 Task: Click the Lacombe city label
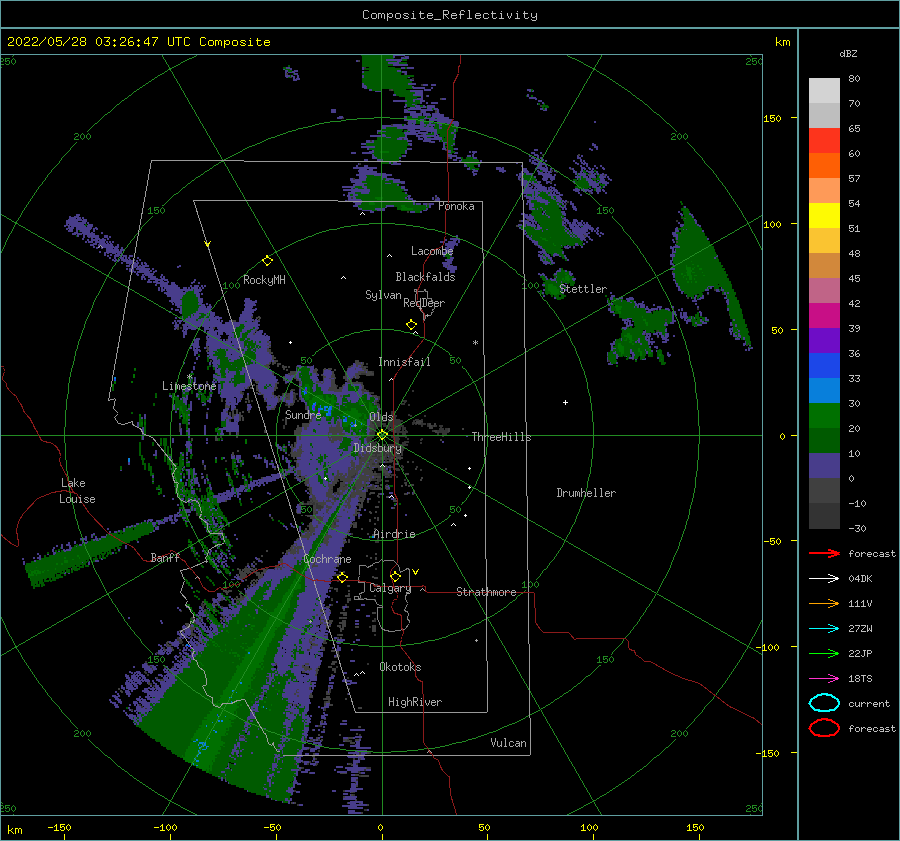coord(432,251)
